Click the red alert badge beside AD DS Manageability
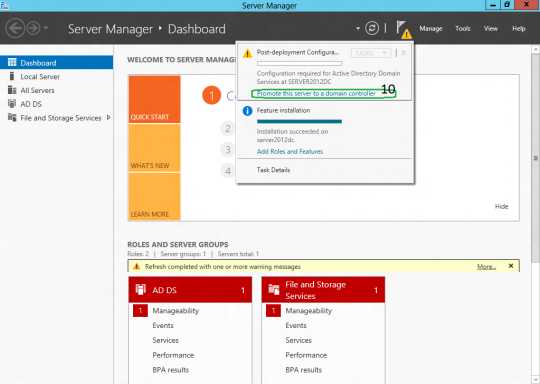The height and width of the screenshot is (384, 540). [140, 311]
